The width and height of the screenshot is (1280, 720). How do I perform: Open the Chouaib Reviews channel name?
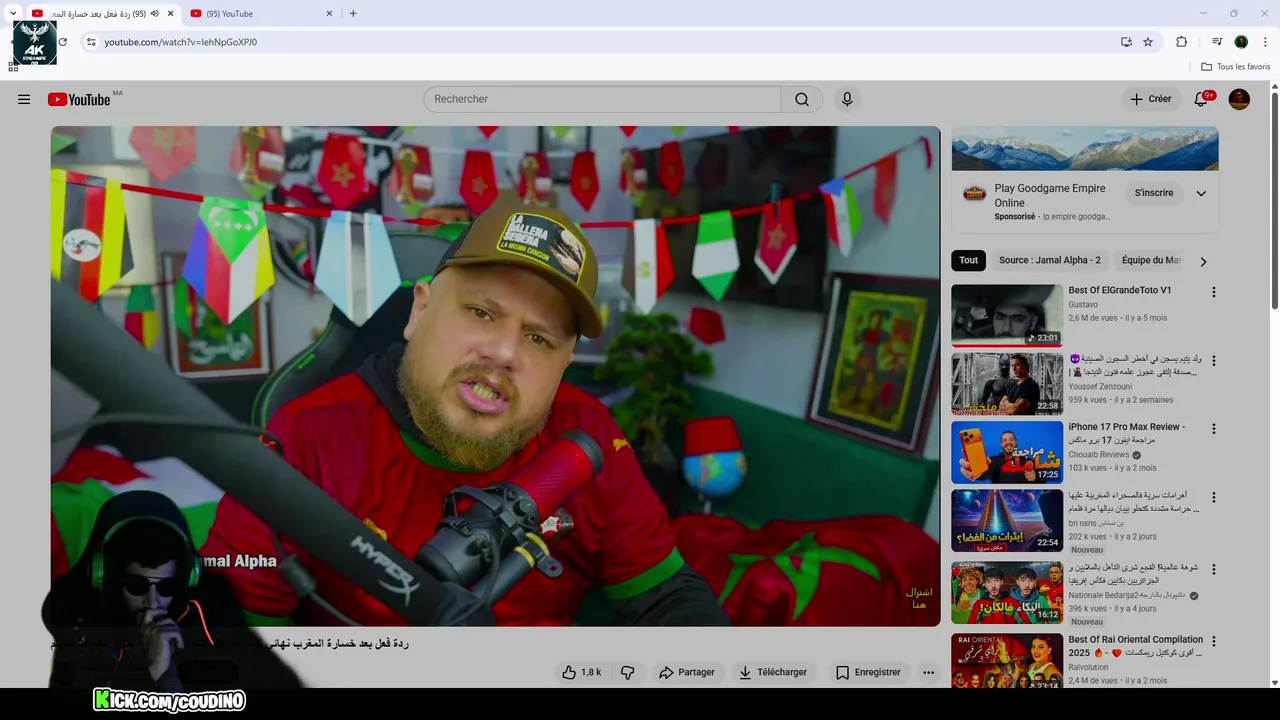(x=1099, y=454)
